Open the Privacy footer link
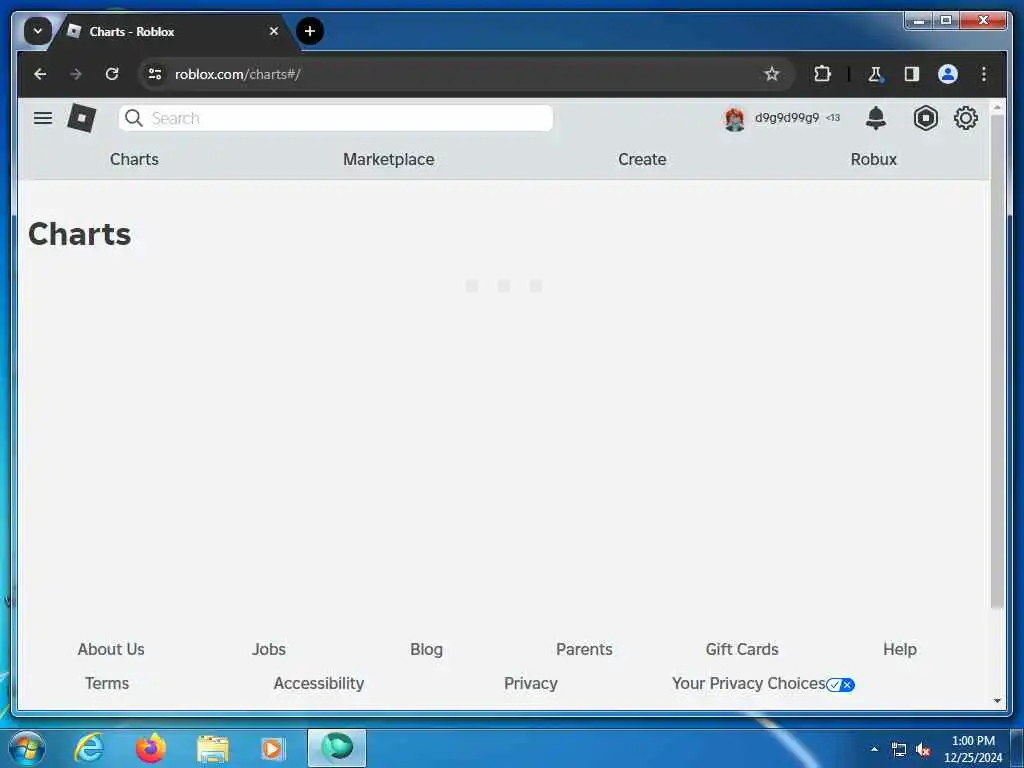Viewport: 1024px width, 768px height. [x=530, y=683]
